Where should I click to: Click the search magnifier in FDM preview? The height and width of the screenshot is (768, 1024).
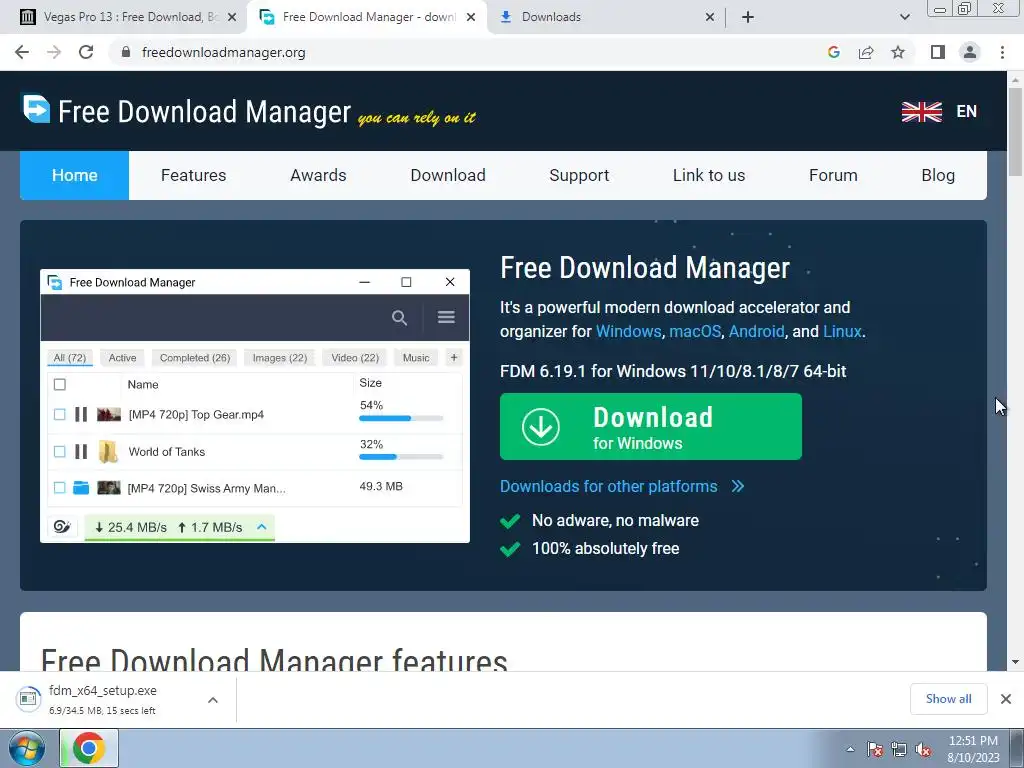(399, 317)
